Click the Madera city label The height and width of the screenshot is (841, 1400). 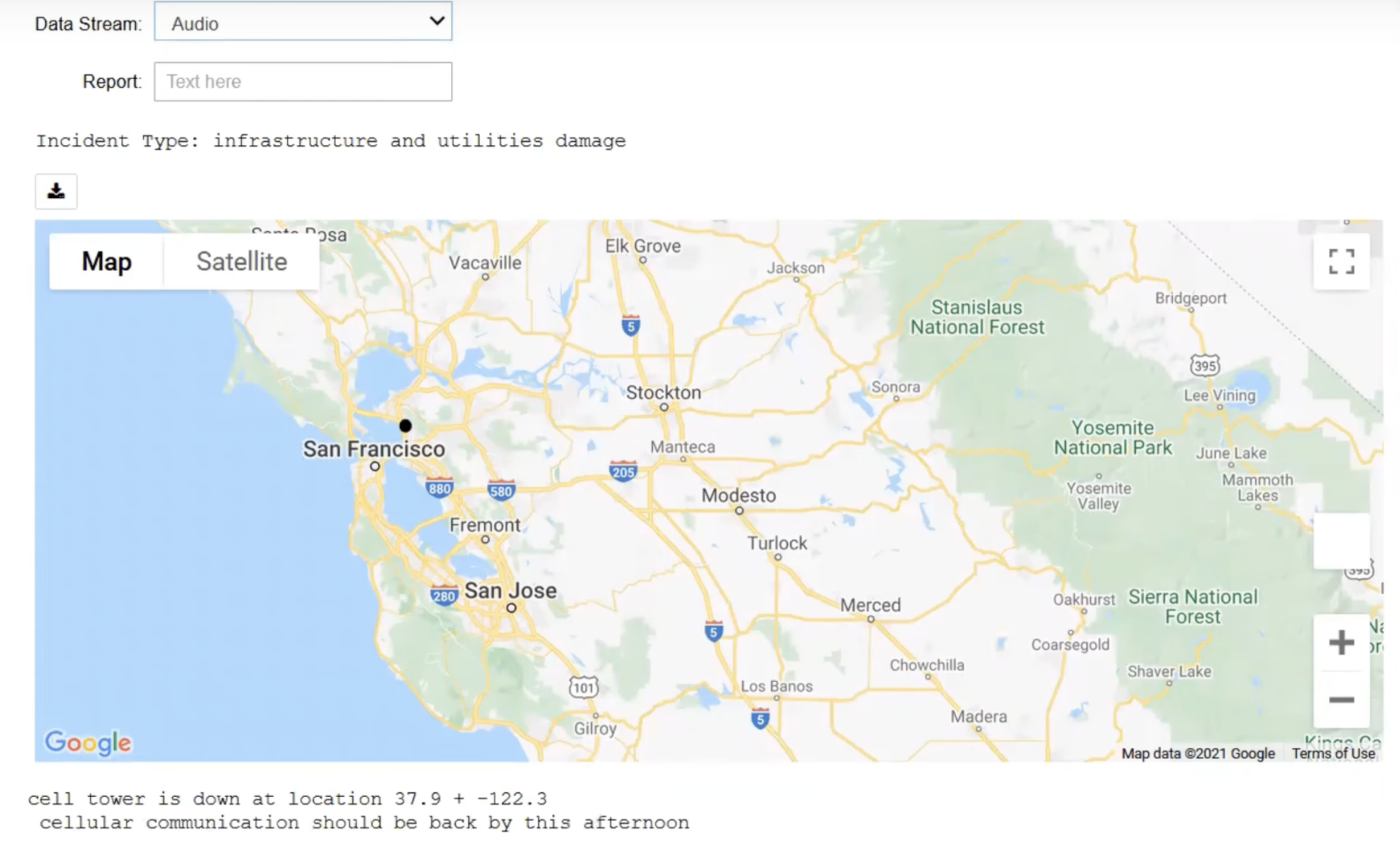point(978,716)
